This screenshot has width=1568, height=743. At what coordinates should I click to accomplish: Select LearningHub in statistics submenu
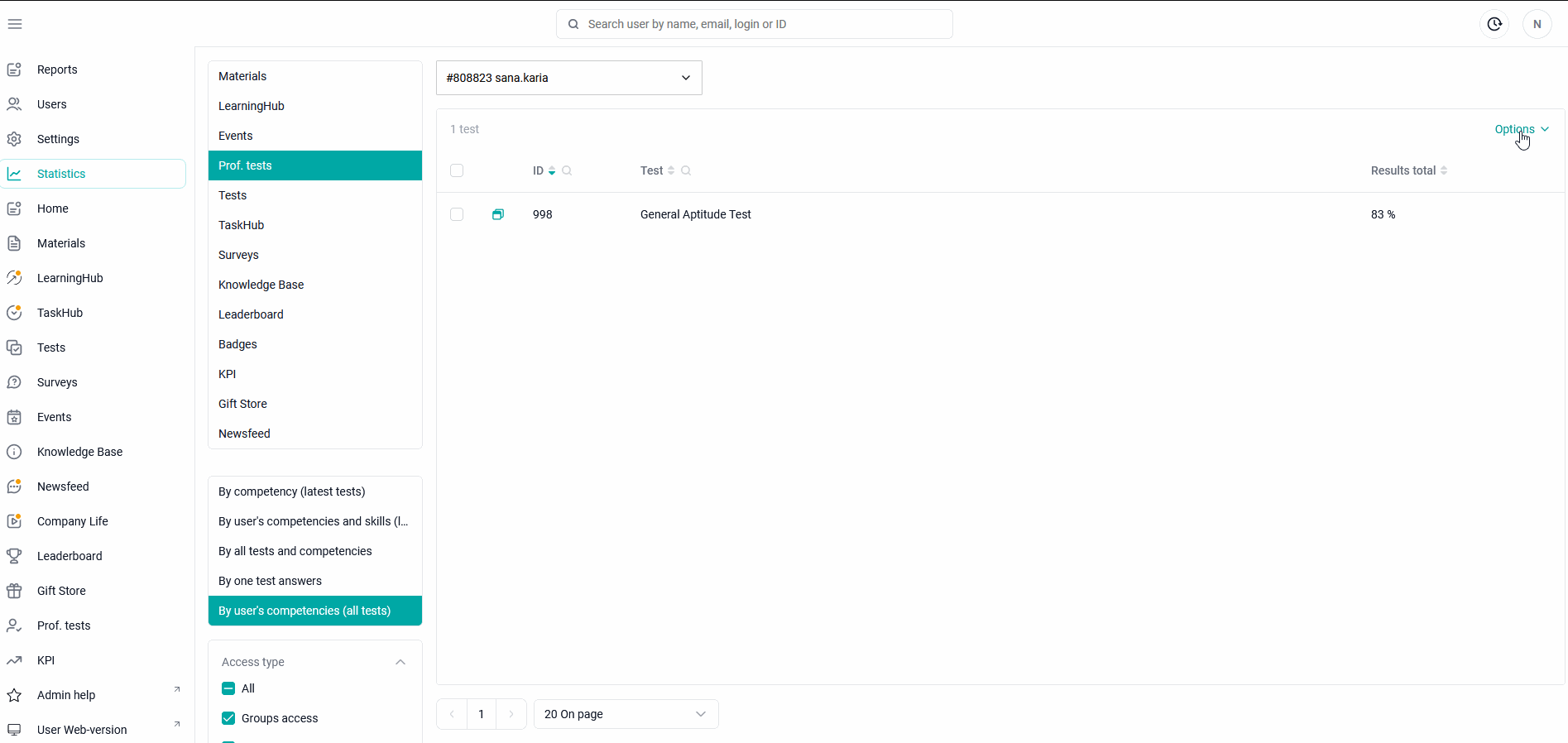(315, 106)
